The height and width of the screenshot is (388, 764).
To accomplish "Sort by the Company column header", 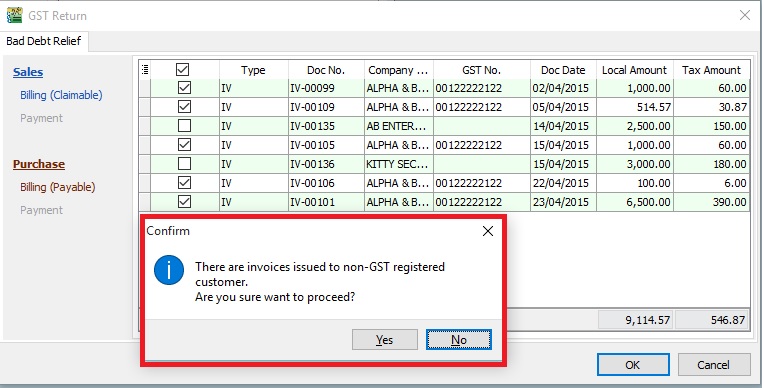I will pyautogui.click(x=399, y=70).
